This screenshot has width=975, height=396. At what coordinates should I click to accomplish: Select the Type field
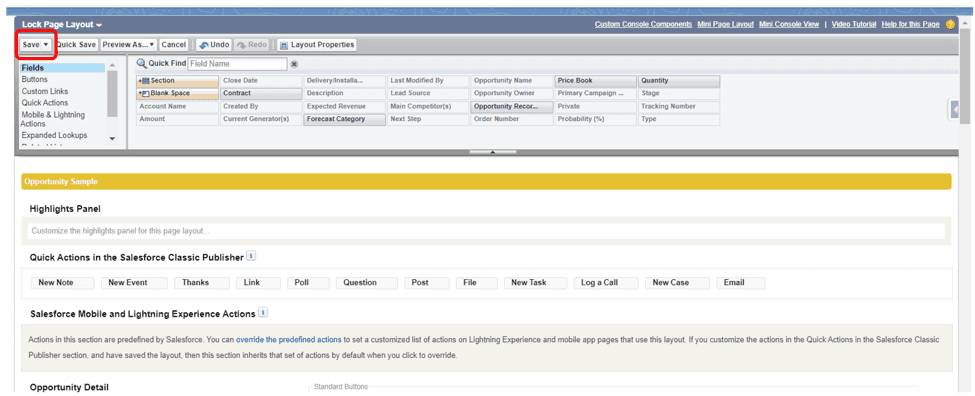tap(679, 119)
